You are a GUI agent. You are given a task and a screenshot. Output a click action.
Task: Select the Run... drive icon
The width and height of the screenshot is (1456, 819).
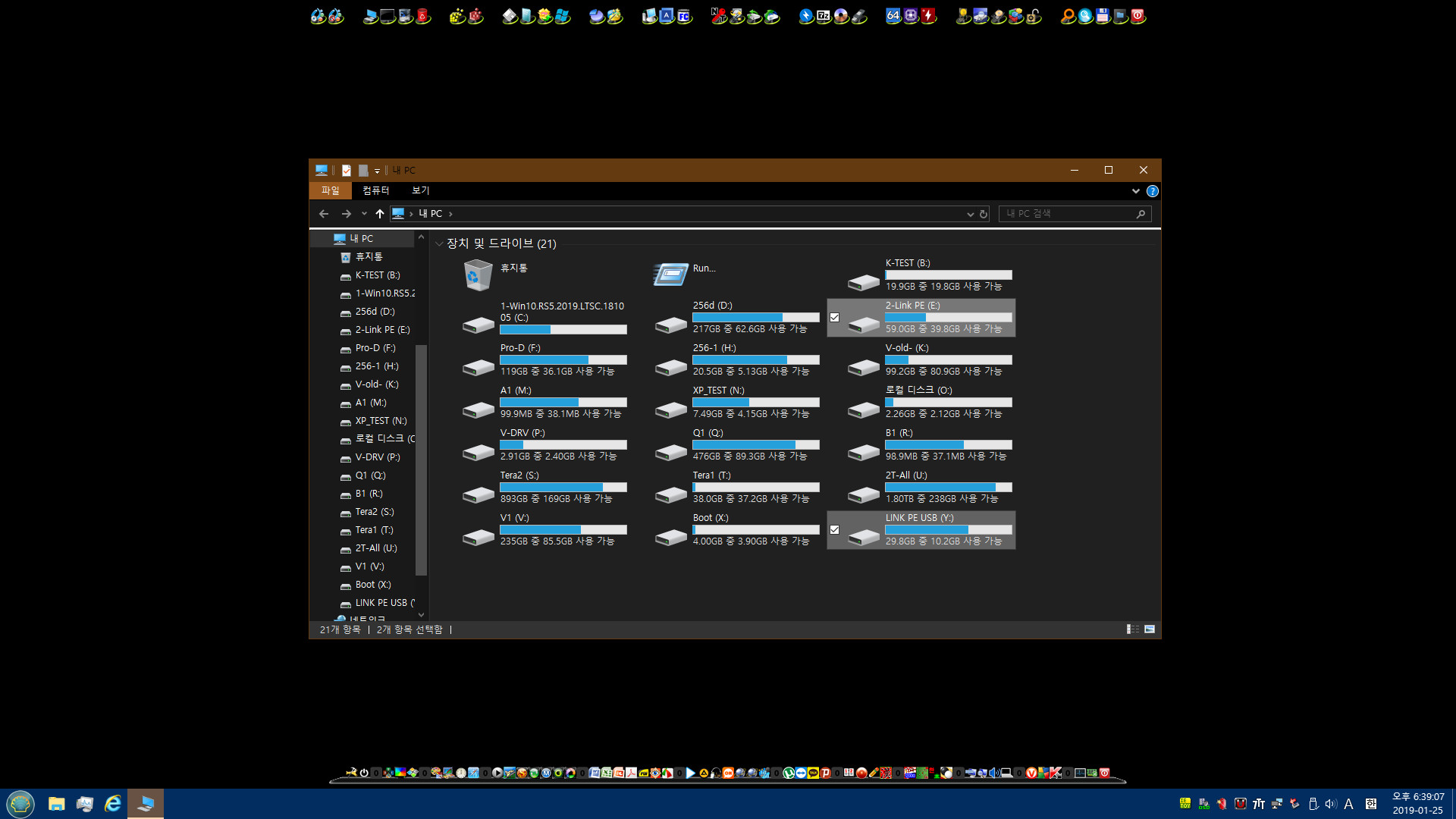(669, 273)
